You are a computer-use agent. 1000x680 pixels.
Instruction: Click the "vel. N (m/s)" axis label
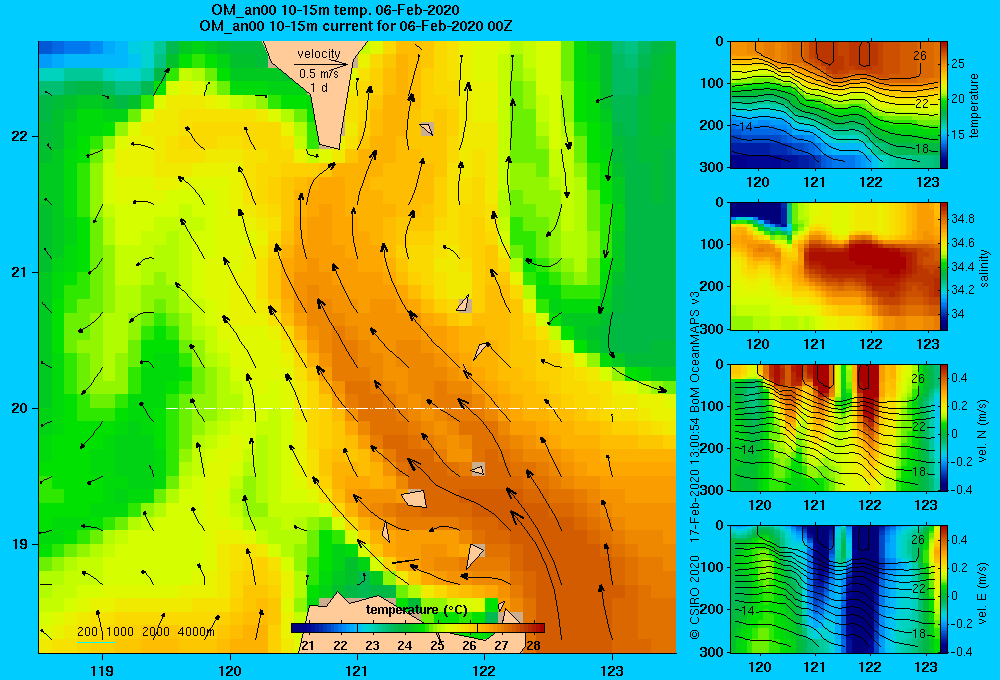point(983,431)
